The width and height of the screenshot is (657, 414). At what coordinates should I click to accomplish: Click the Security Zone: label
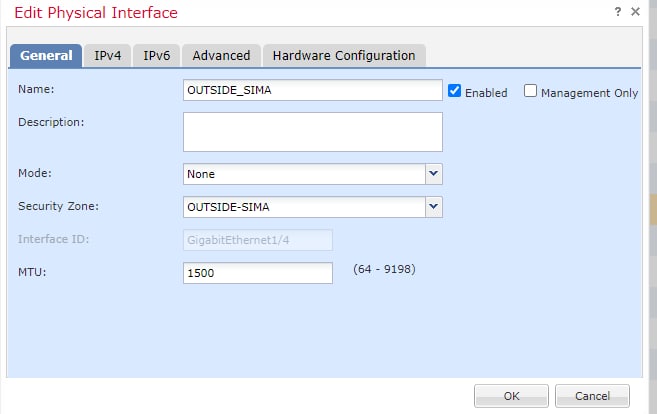click(x=58, y=206)
